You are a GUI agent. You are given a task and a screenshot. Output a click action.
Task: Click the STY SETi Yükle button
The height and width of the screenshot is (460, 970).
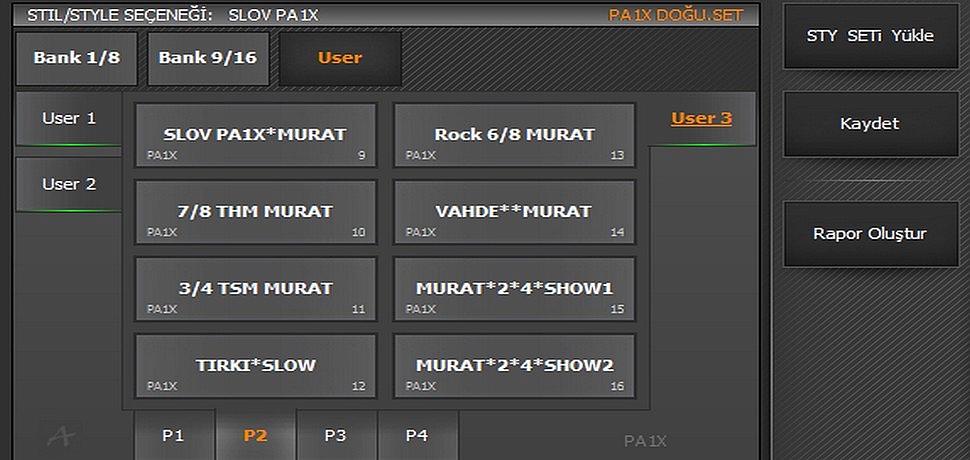coord(869,36)
